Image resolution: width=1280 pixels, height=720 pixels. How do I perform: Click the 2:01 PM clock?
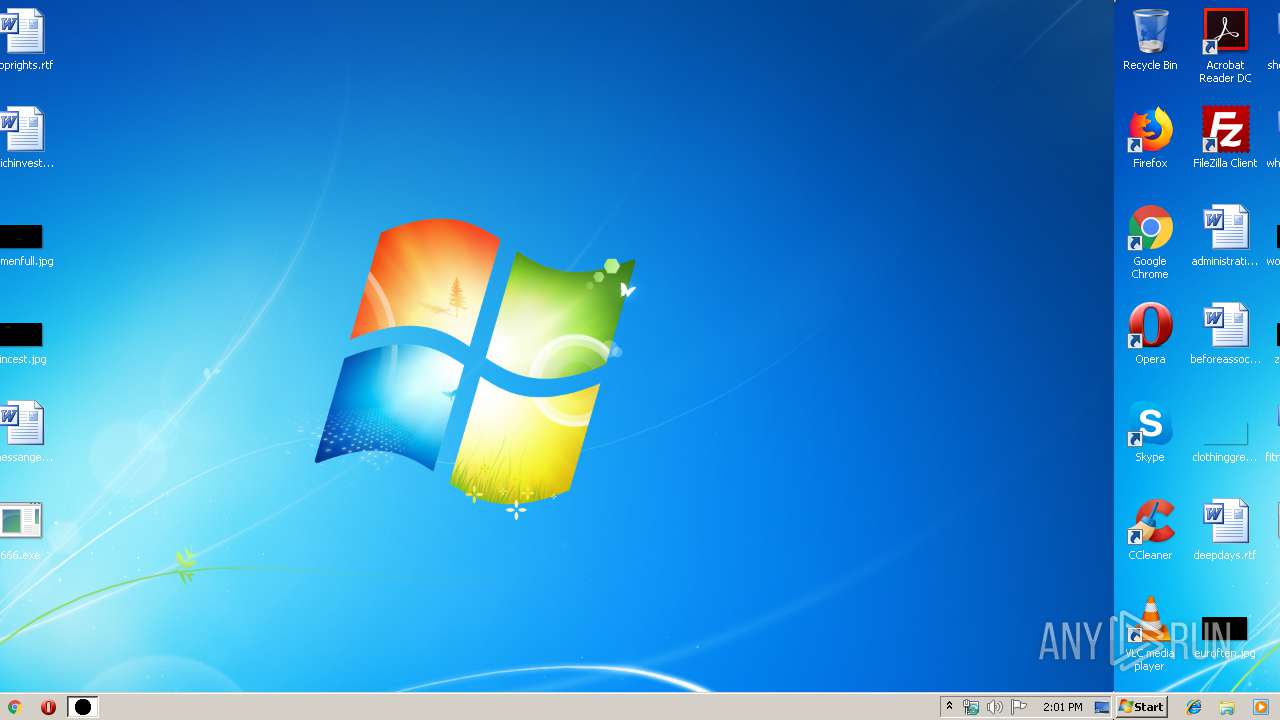coord(1062,707)
